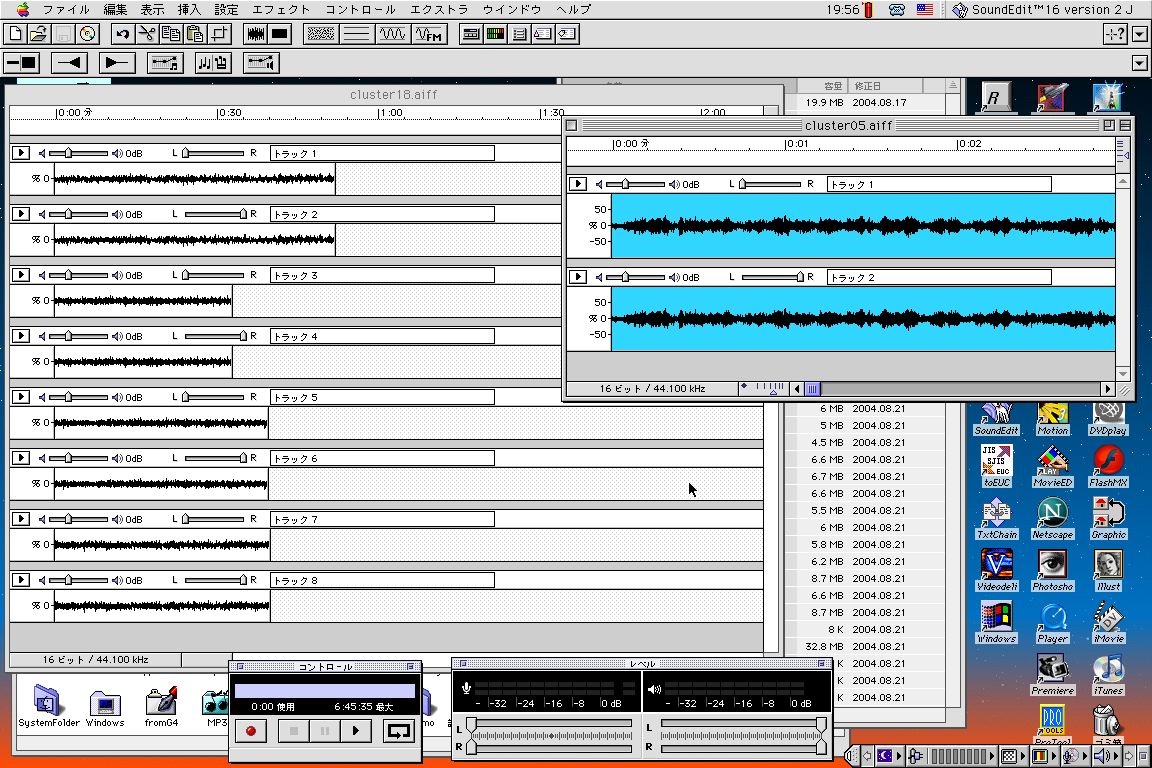Open the エフェクト menu

click(281, 10)
